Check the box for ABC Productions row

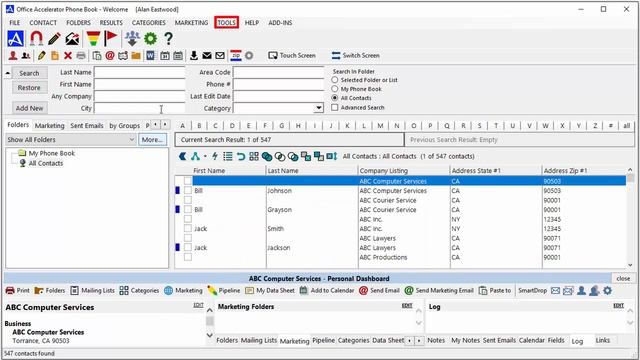tap(188, 257)
